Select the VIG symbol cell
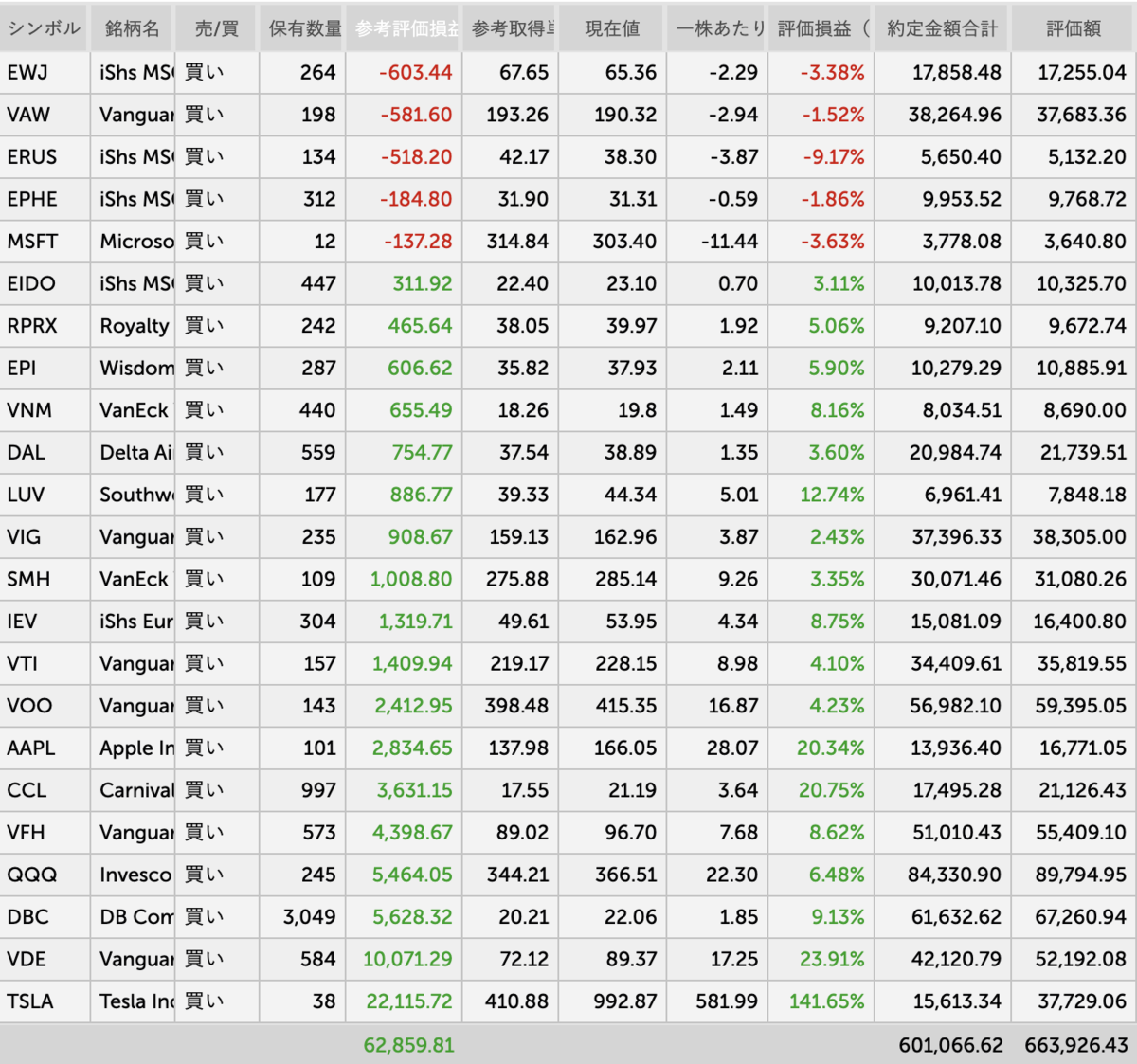The height and width of the screenshot is (1064, 1137). 45,537
